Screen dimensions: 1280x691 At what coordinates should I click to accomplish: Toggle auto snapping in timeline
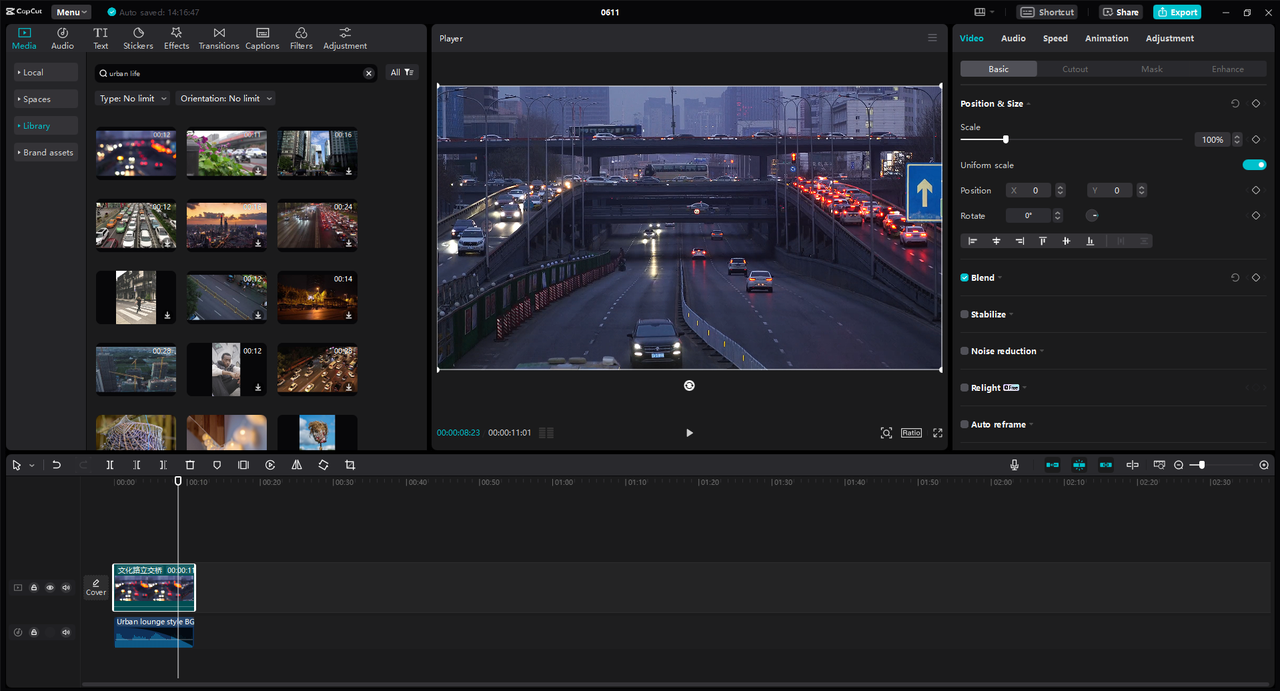[x=1079, y=465]
